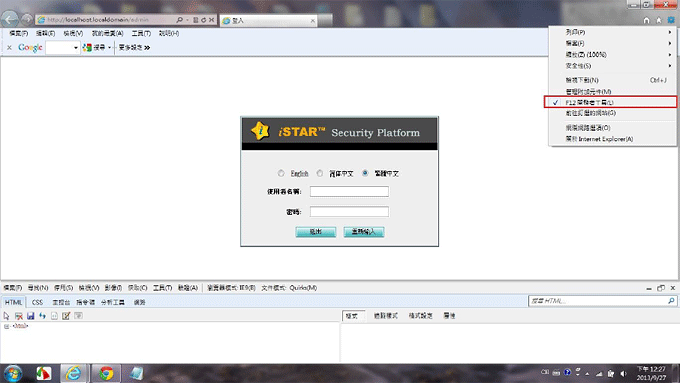Click the refresh icon in address bar
Viewport: 680px width, 383px height.
click(203, 20)
